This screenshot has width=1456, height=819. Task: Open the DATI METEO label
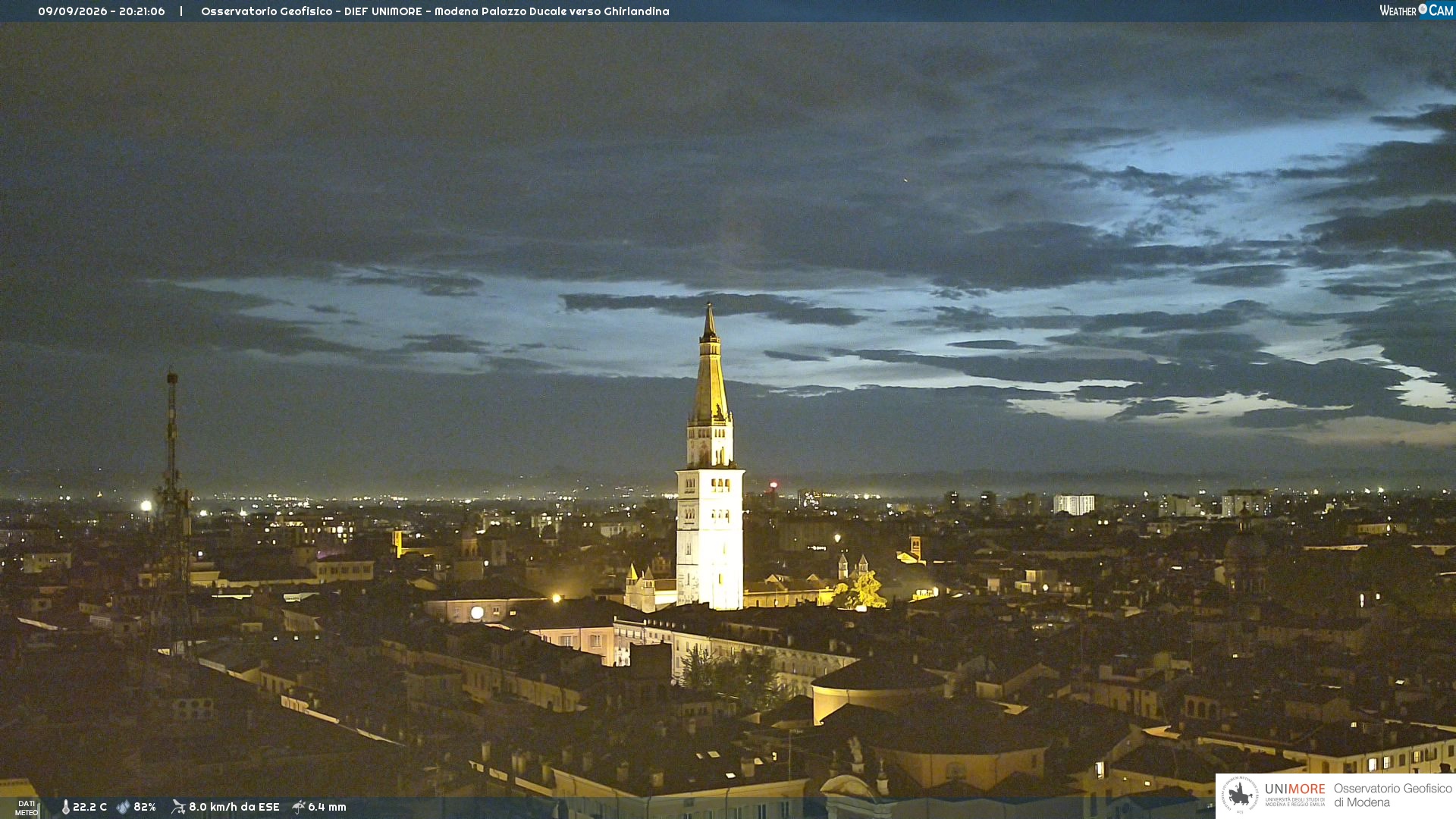27,808
